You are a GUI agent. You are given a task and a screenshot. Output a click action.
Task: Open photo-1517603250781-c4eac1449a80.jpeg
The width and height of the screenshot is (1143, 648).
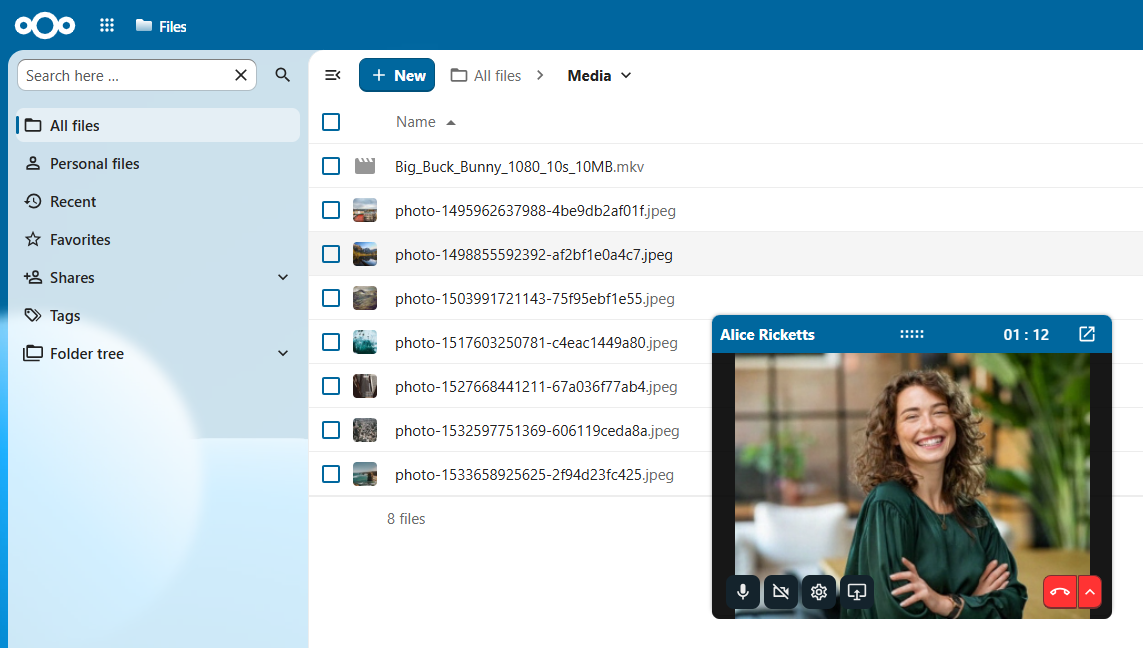pyautogui.click(x=536, y=343)
